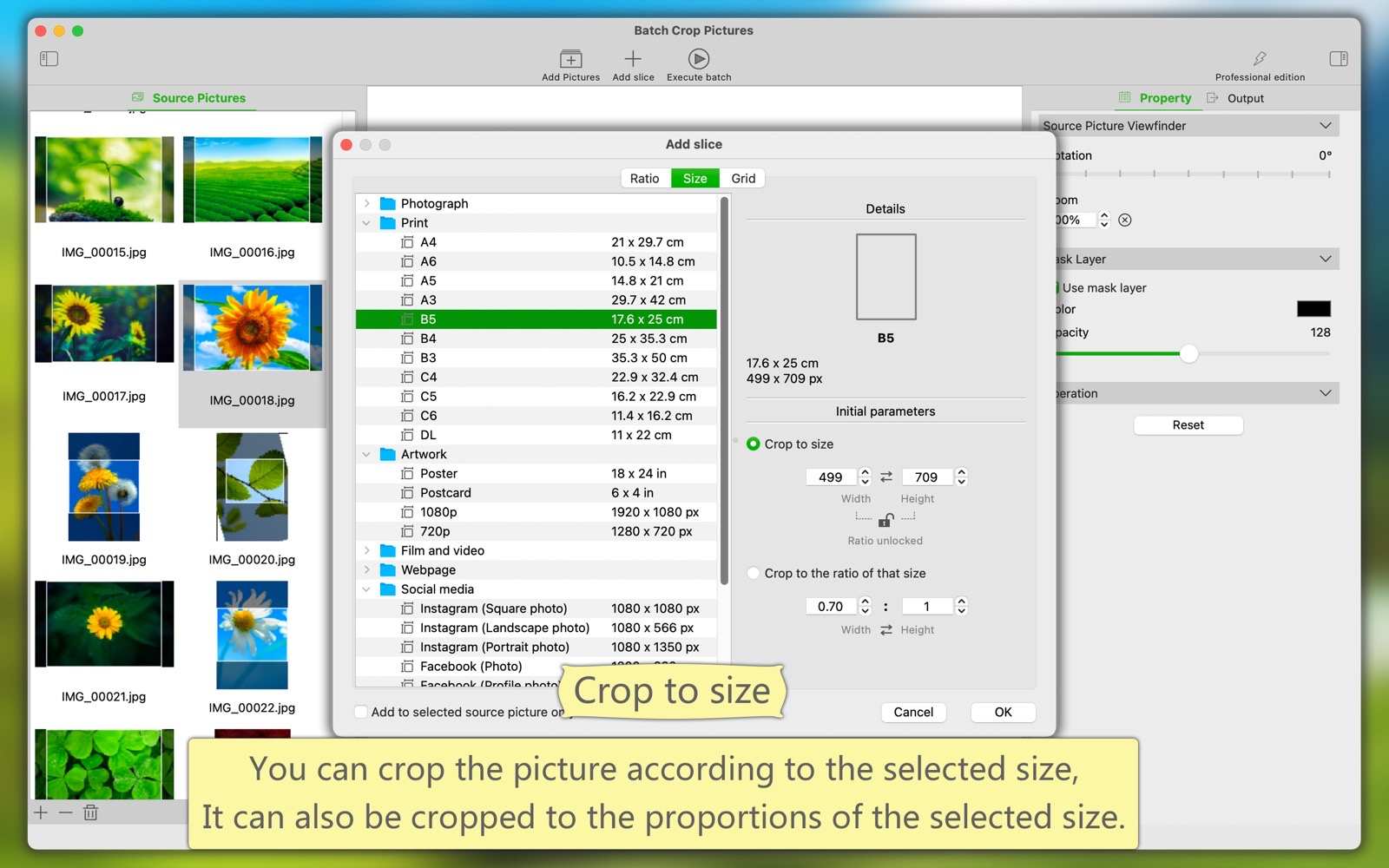Check Add to selected source picture only

tap(361, 712)
